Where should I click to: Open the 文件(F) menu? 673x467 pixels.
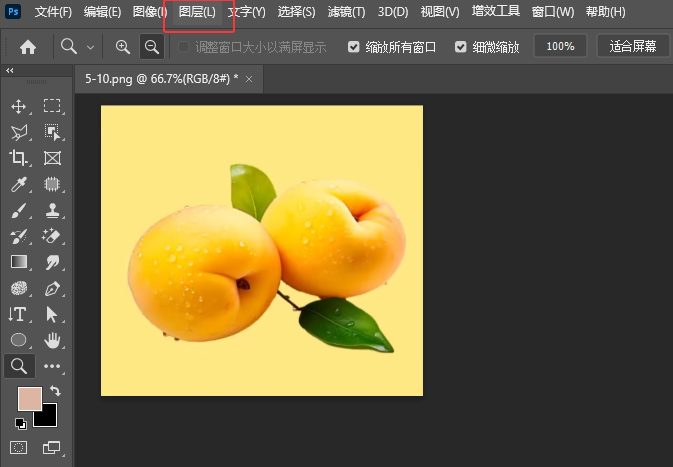[53, 12]
